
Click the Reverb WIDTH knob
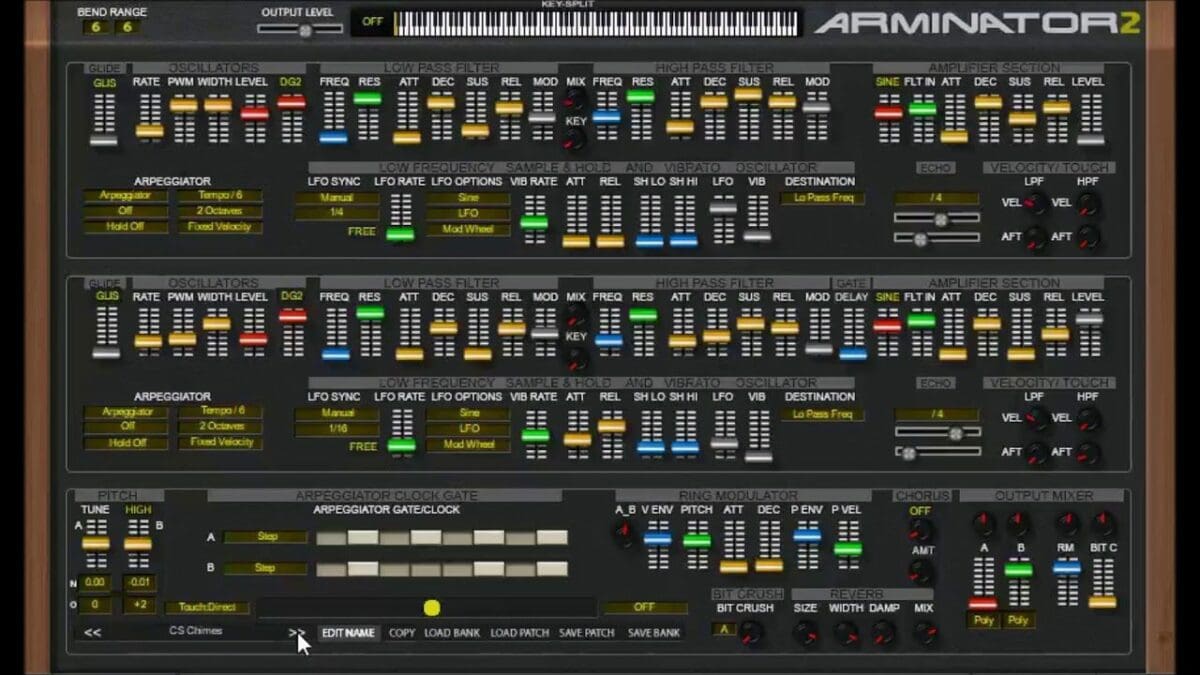846,632
